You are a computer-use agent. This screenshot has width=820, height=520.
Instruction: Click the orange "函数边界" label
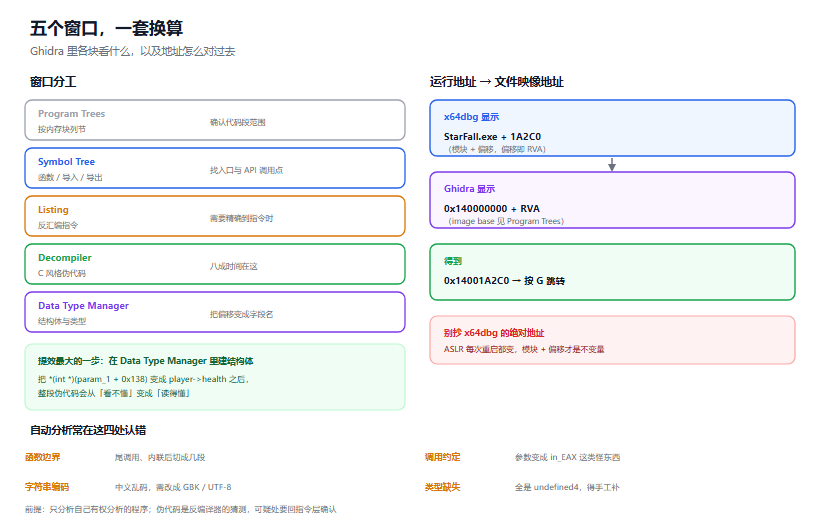point(42,457)
